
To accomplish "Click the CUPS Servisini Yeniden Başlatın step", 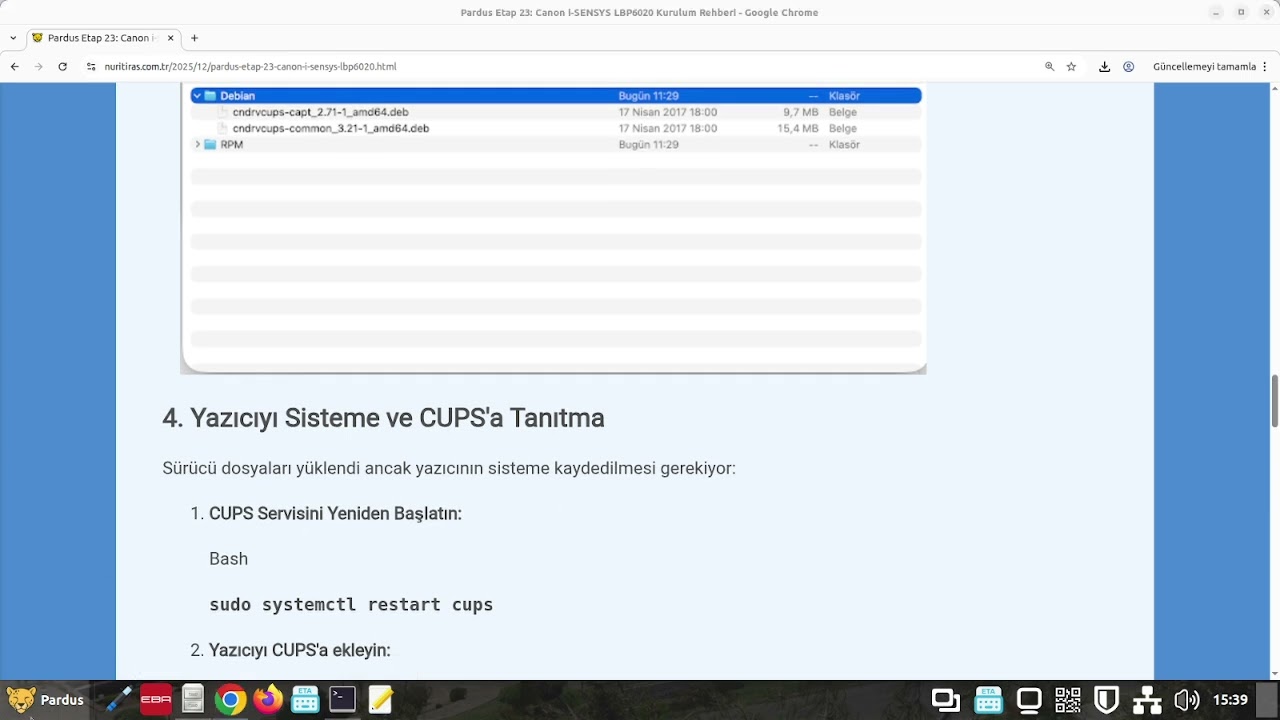I will [x=335, y=513].
